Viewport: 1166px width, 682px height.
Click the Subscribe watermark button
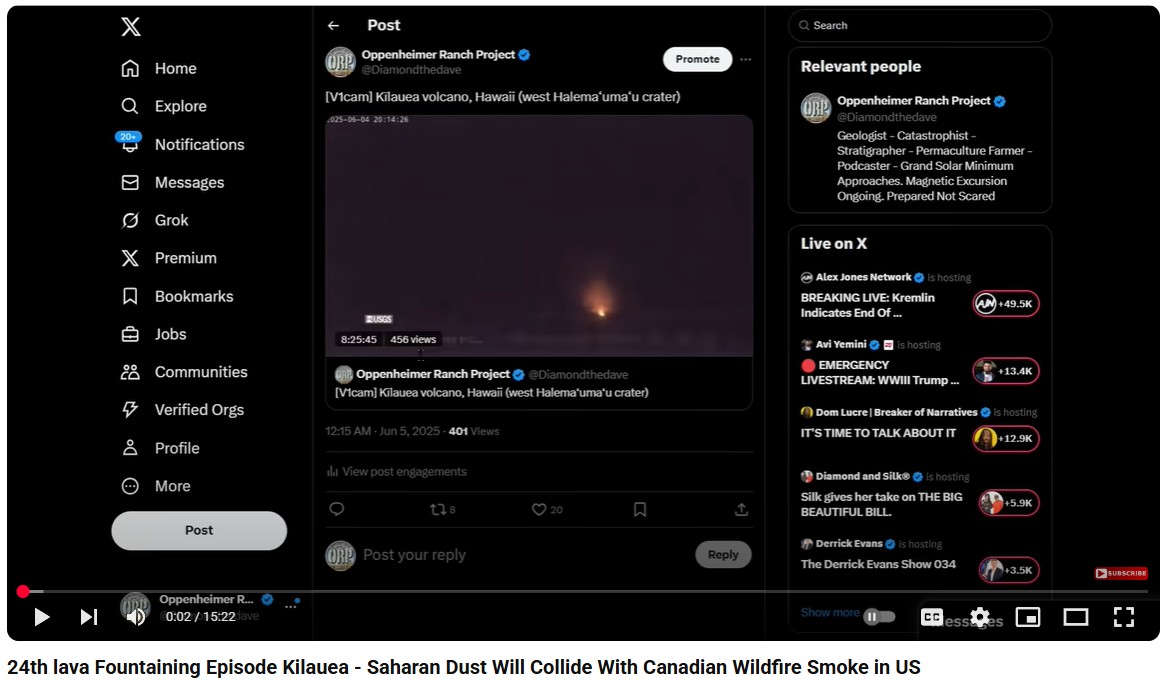tap(1121, 573)
